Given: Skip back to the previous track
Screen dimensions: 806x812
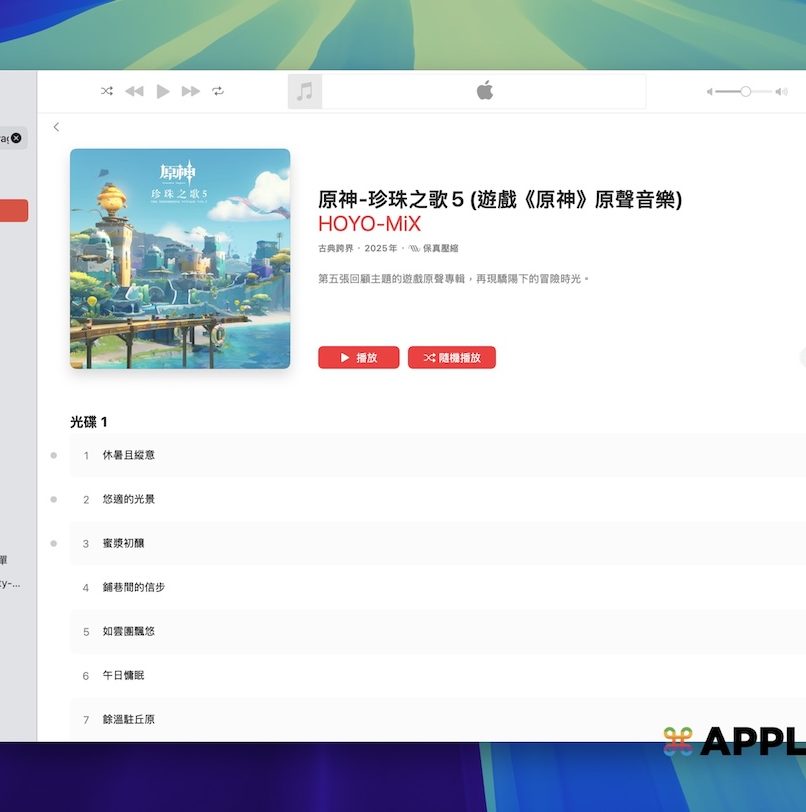Looking at the screenshot, I should (x=134, y=91).
